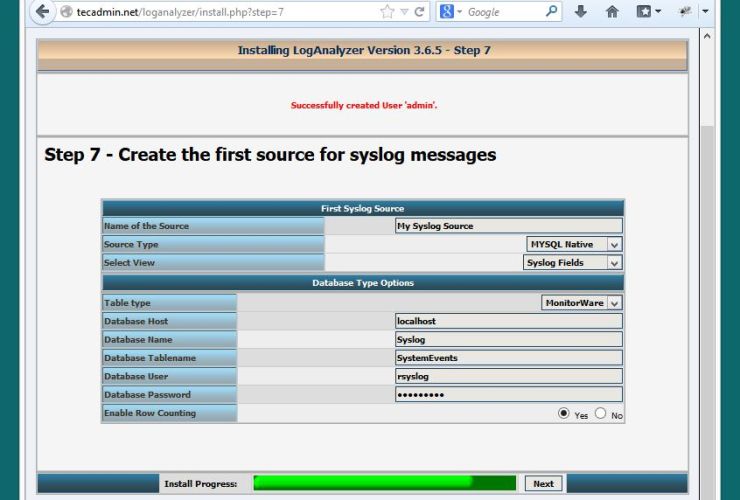Image resolution: width=740 pixels, height=500 pixels.
Task: Open the downloads arrow icon
Action: [x=580, y=12]
